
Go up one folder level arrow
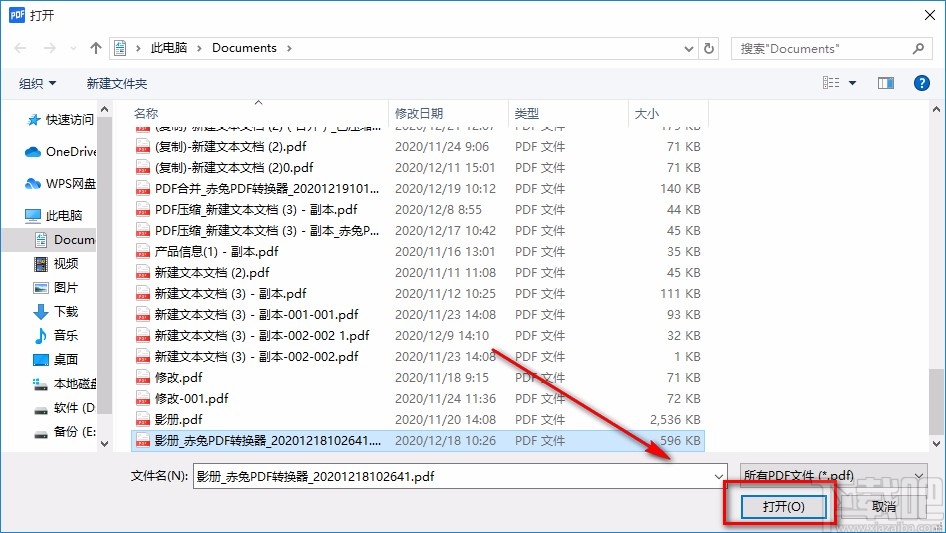[x=95, y=48]
